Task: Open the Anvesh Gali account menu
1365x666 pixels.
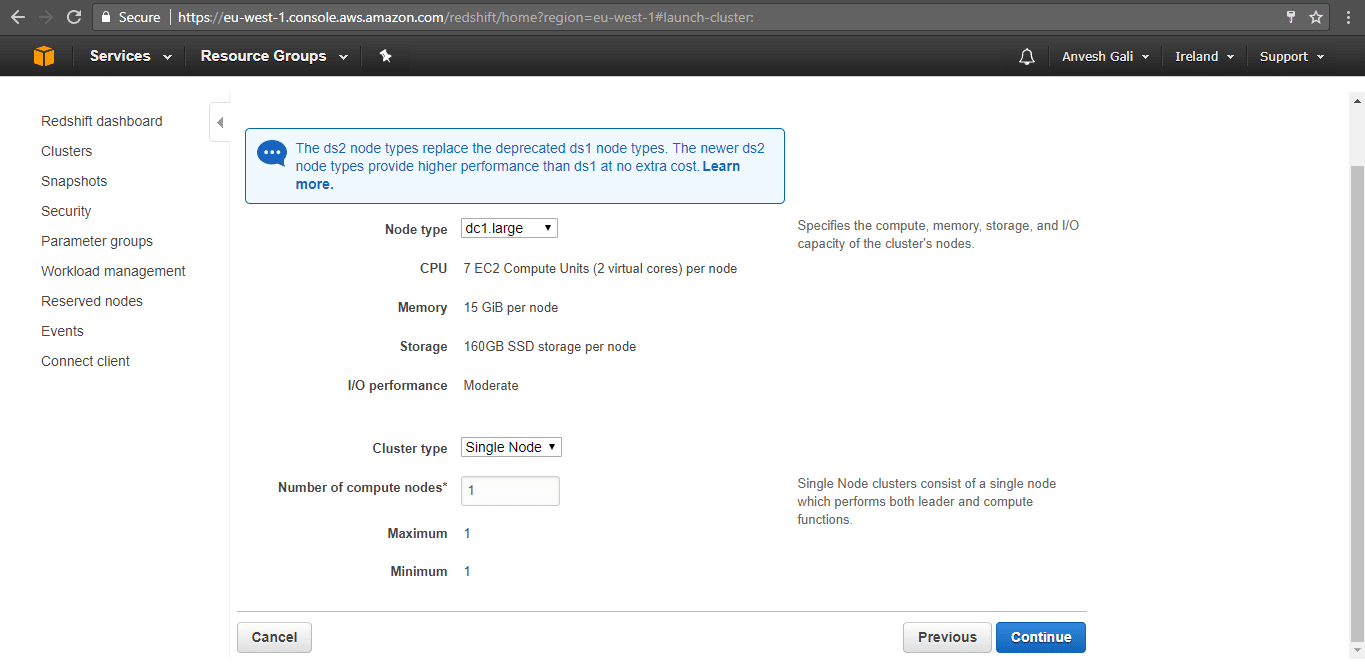Action: click(1105, 57)
